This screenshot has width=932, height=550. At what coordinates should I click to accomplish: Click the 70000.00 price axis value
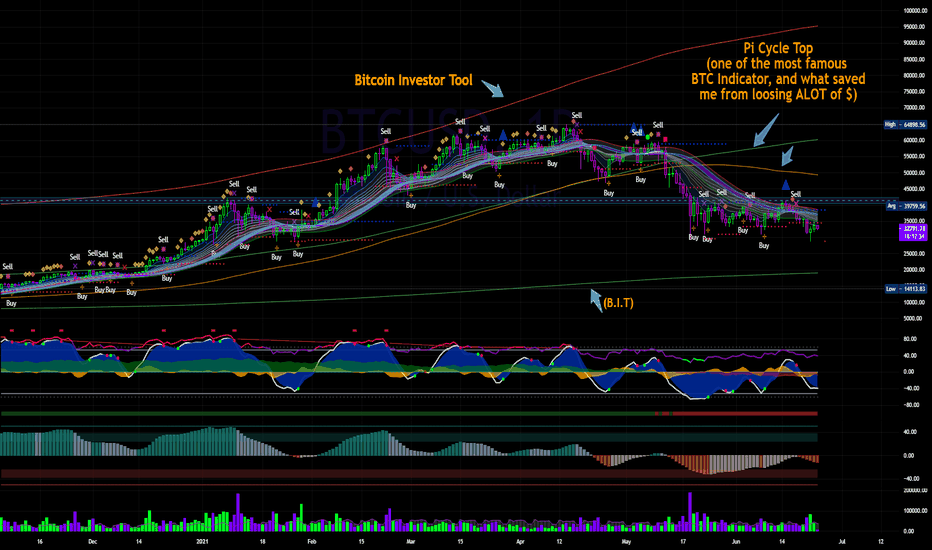coord(914,108)
